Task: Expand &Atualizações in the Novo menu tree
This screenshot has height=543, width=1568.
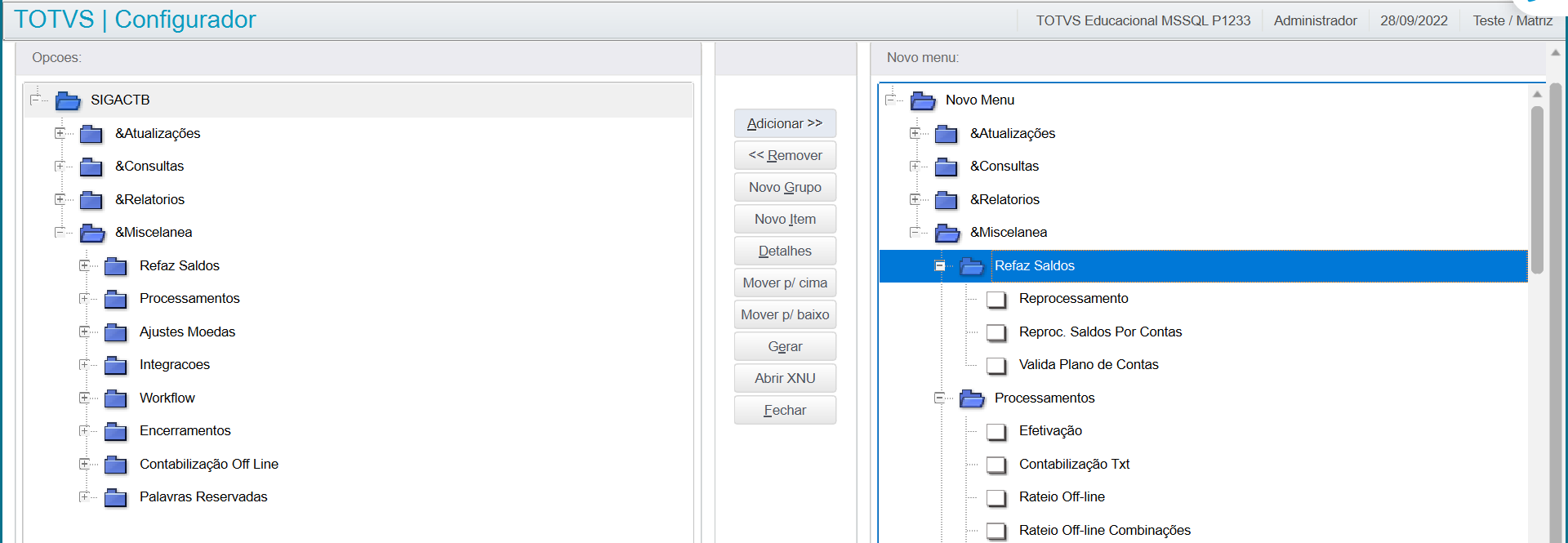Action: (x=915, y=133)
